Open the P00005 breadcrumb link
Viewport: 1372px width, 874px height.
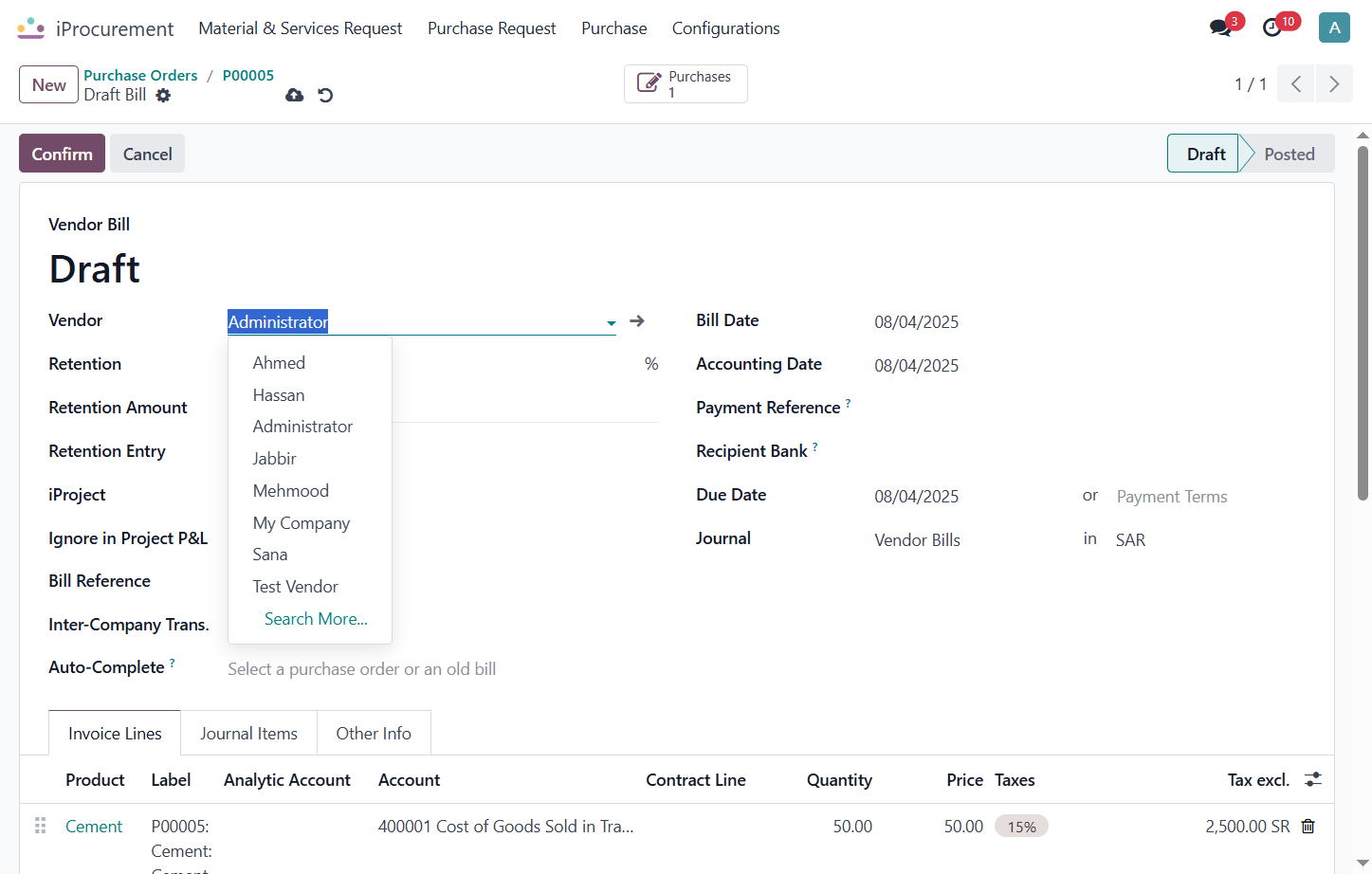click(x=248, y=75)
